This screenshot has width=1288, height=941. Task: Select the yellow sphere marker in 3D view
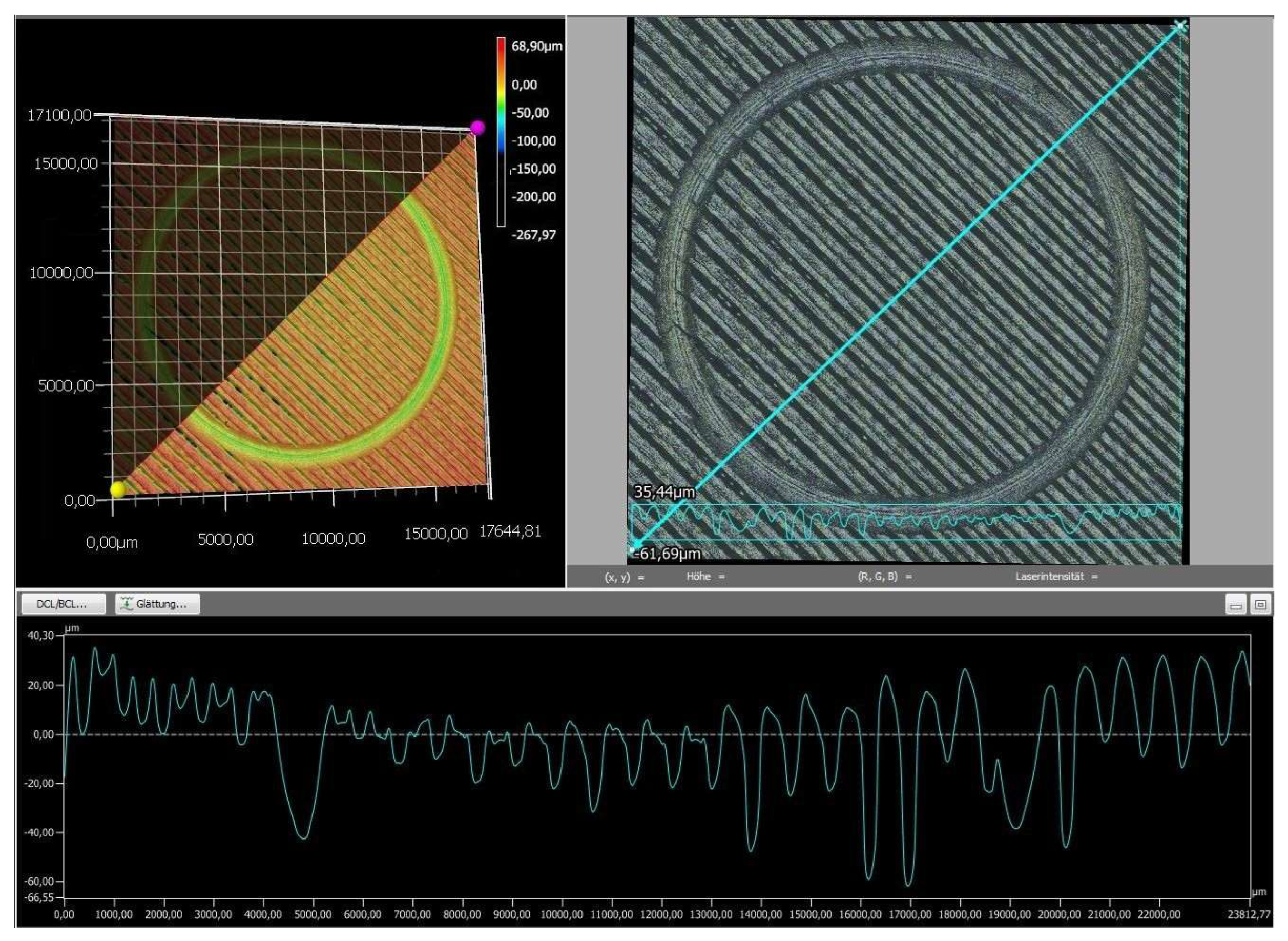pyautogui.click(x=117, y=489)
